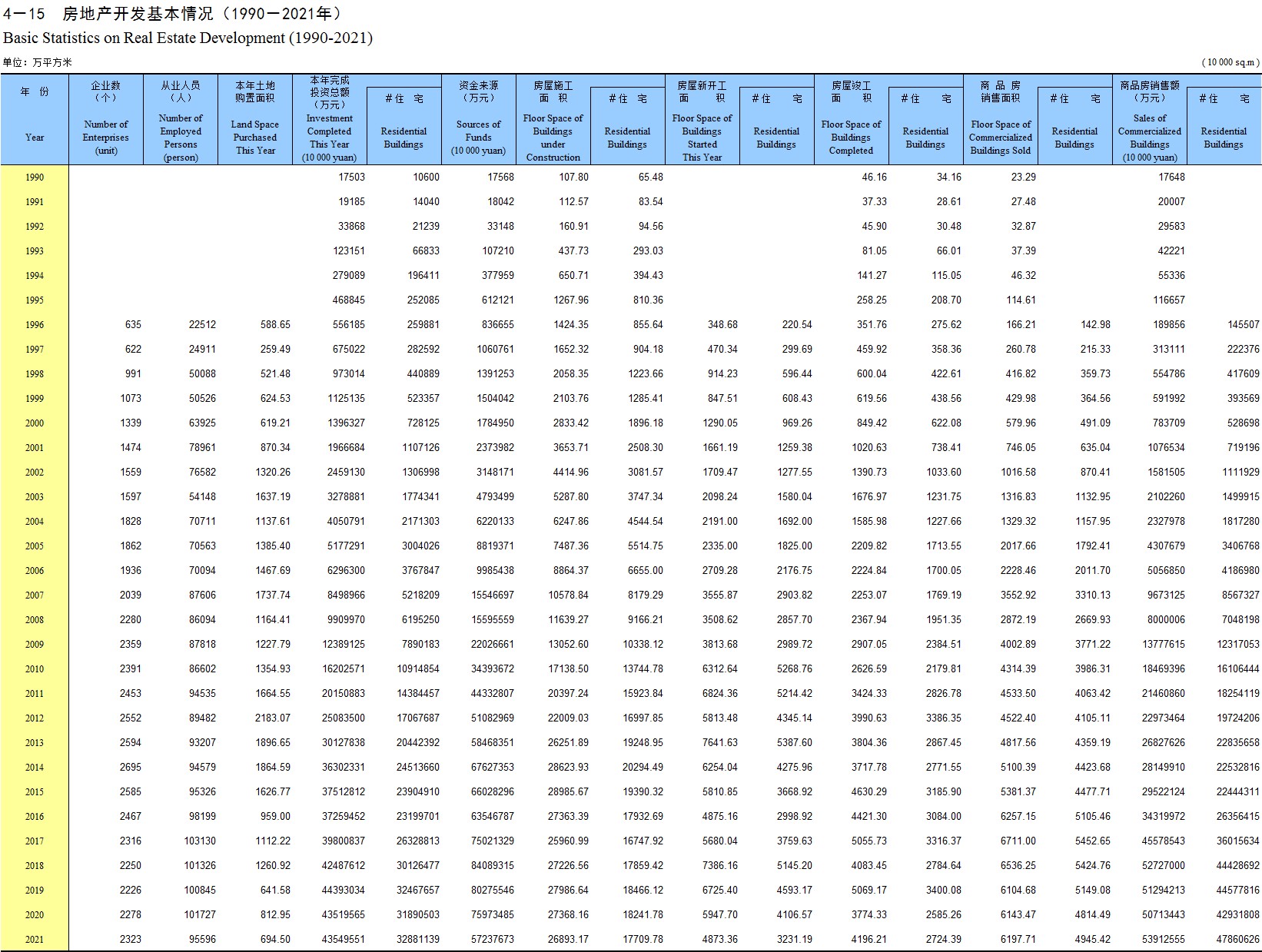Viewport: 1262px width, 952px height.
Task: Click value 22512 in 1996 row
Action: point(202,324)
